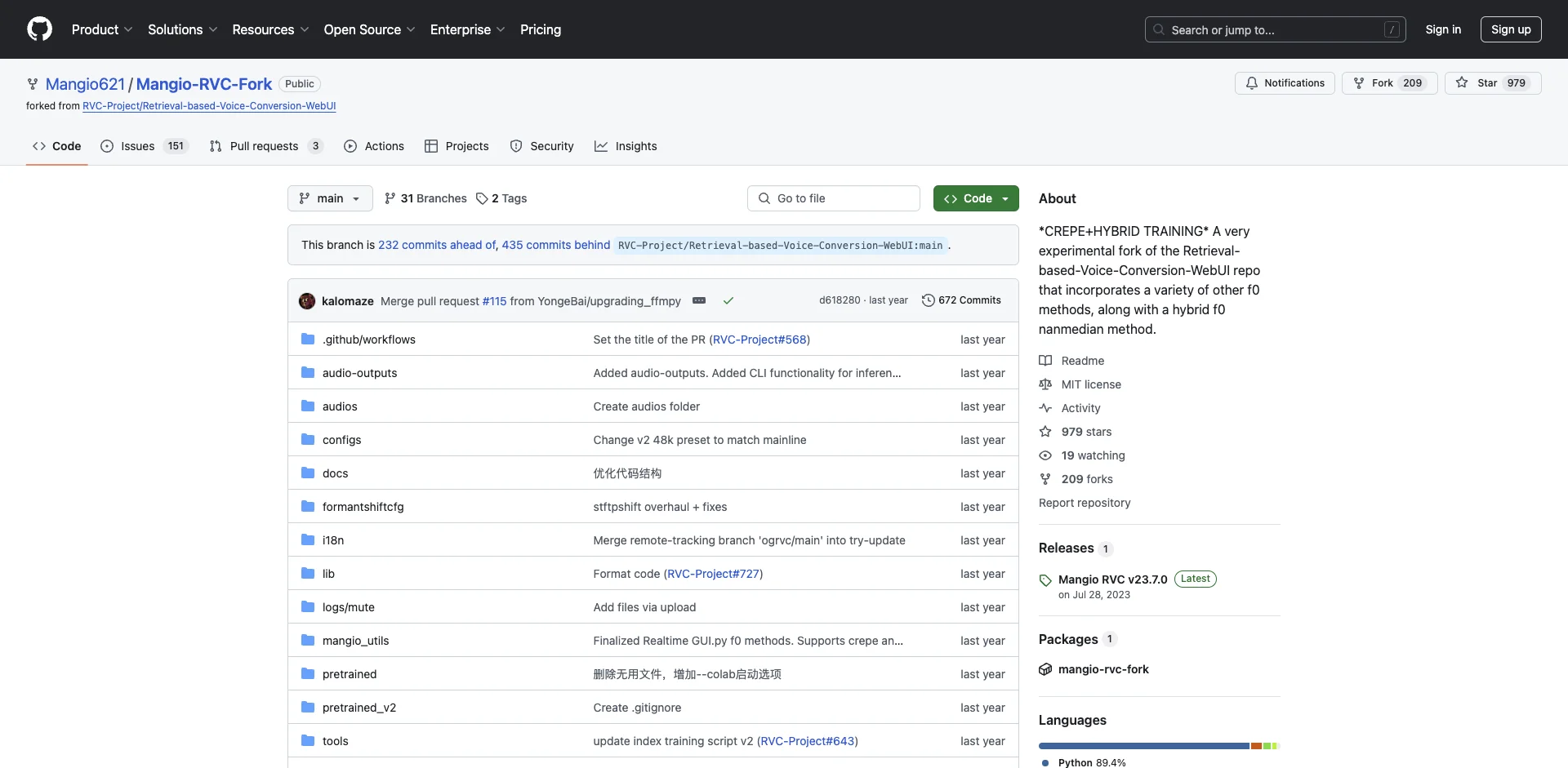Screen dimensions: 1568x768
Task: Open the green Code dropdown button
Action: tap(976, 198)
